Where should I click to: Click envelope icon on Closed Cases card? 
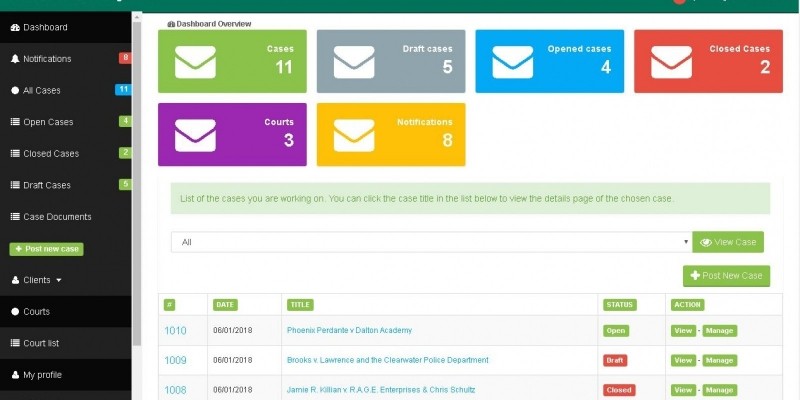click(671, 62)
